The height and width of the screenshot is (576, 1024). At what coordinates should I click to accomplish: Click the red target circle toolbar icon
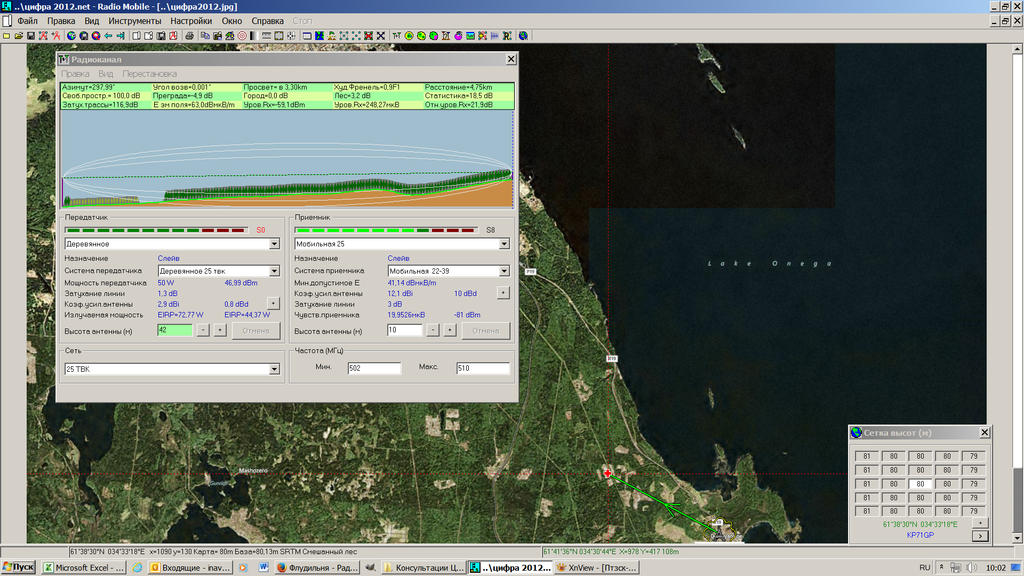tap(241, 36)
